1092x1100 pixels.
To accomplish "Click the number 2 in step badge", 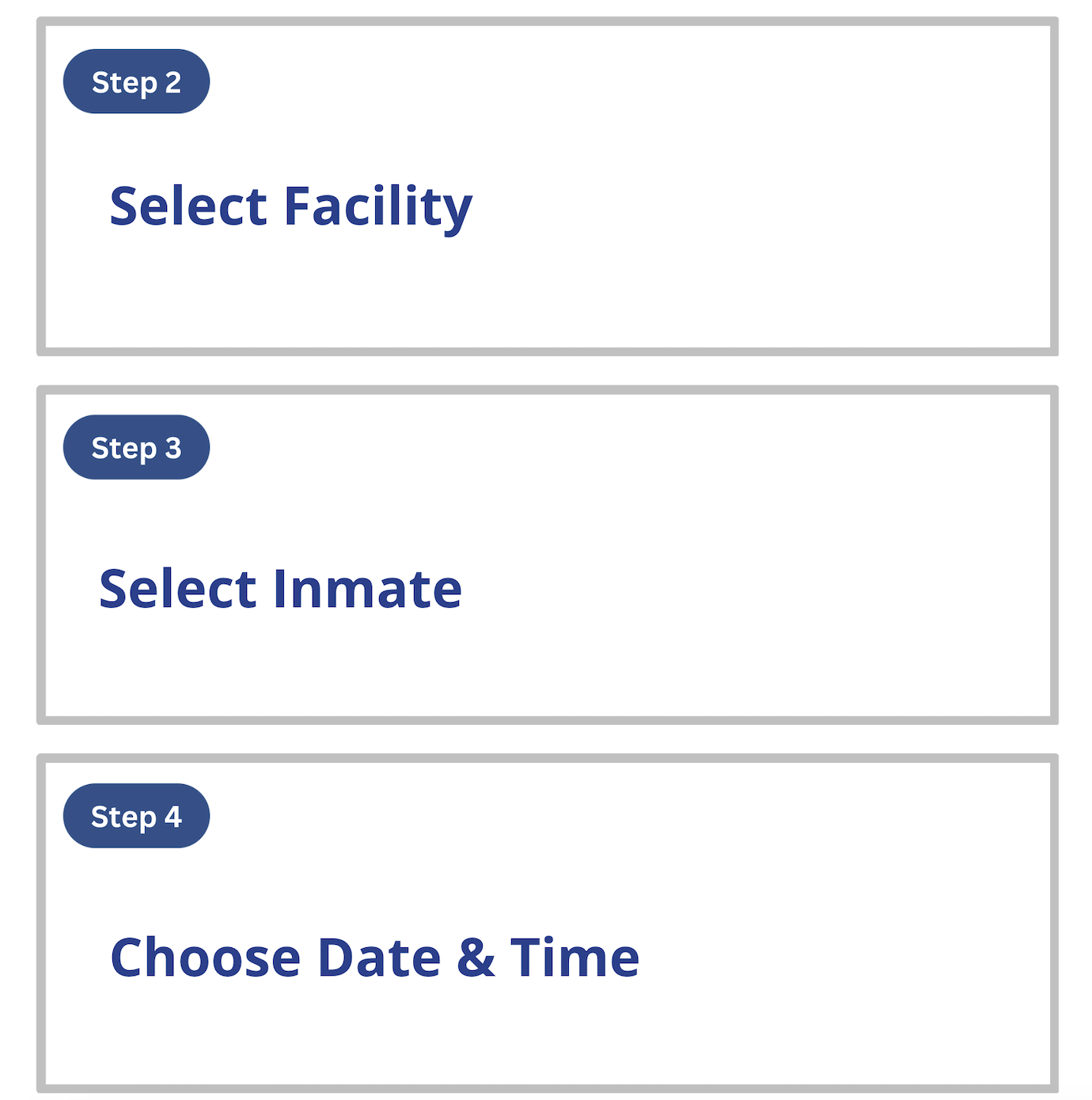I will 173,82.
